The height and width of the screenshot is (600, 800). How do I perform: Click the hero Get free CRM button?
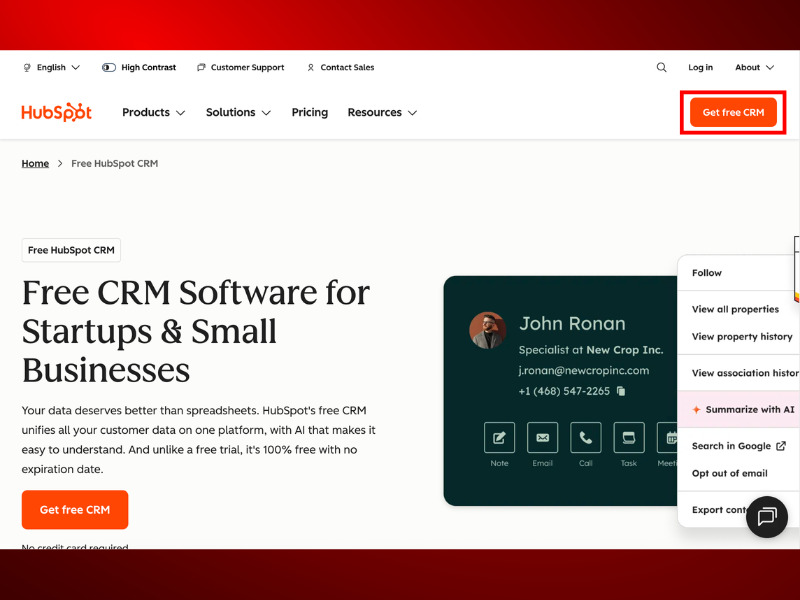(x=74, y=510)
